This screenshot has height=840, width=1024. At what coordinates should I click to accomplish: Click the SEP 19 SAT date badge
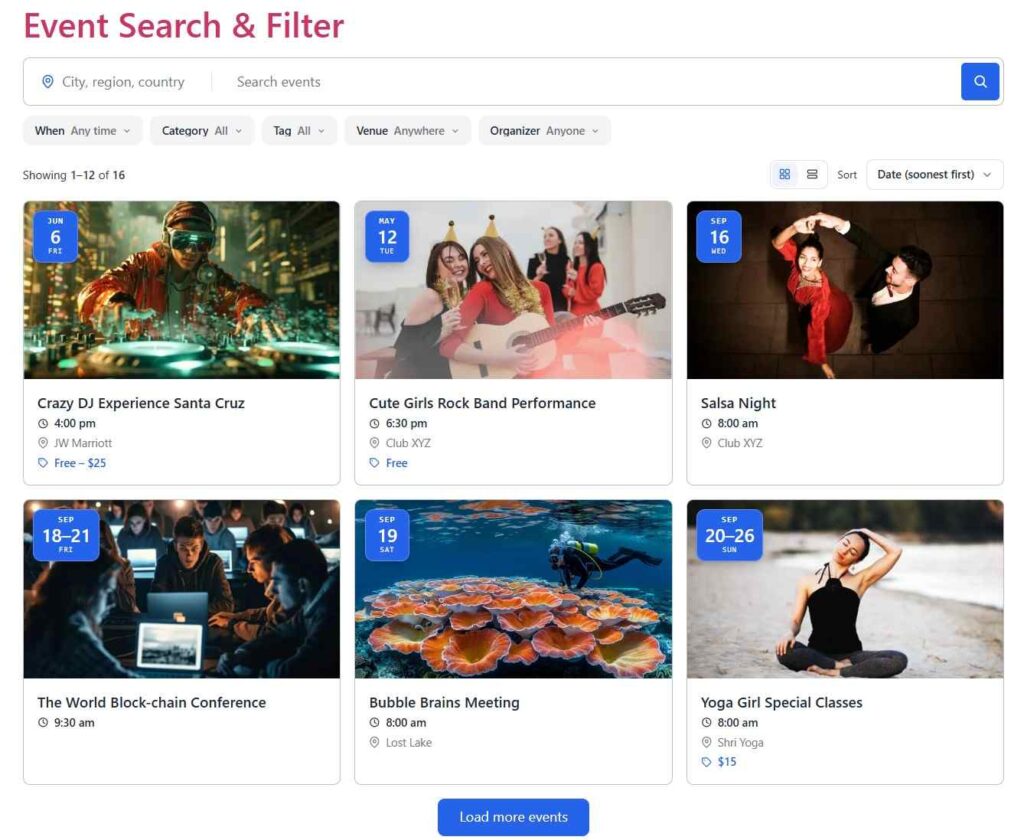(x=387, y=535)
